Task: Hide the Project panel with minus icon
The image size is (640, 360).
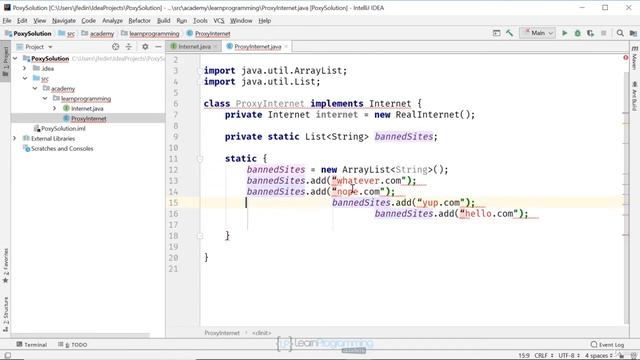Action: pyautogui.click(x=158, y=47)
